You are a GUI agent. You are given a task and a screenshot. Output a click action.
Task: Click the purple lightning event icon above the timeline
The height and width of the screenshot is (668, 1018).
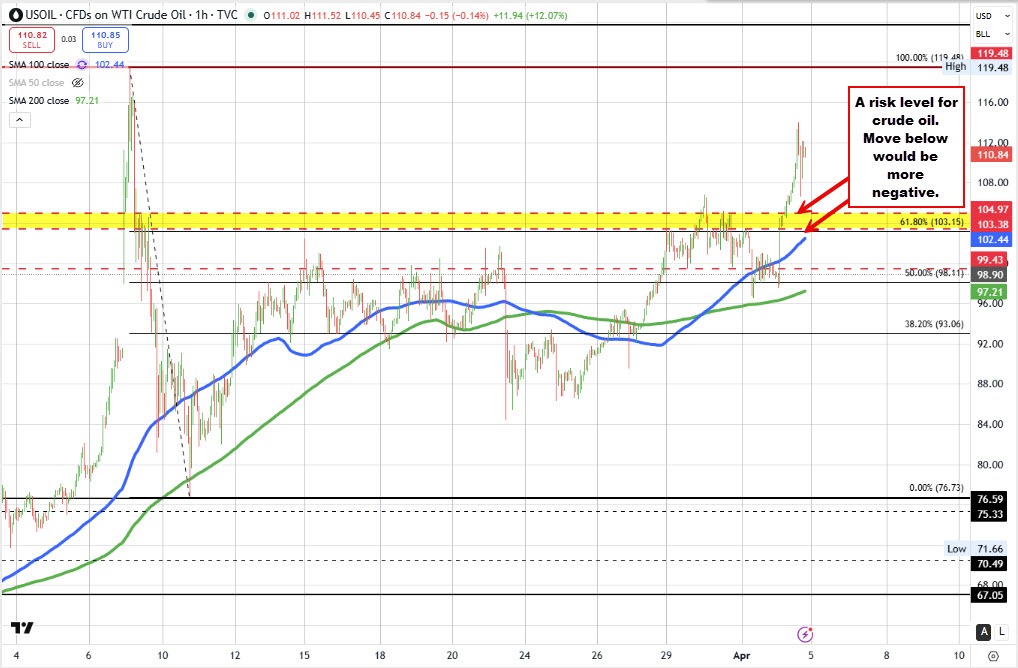804,634
